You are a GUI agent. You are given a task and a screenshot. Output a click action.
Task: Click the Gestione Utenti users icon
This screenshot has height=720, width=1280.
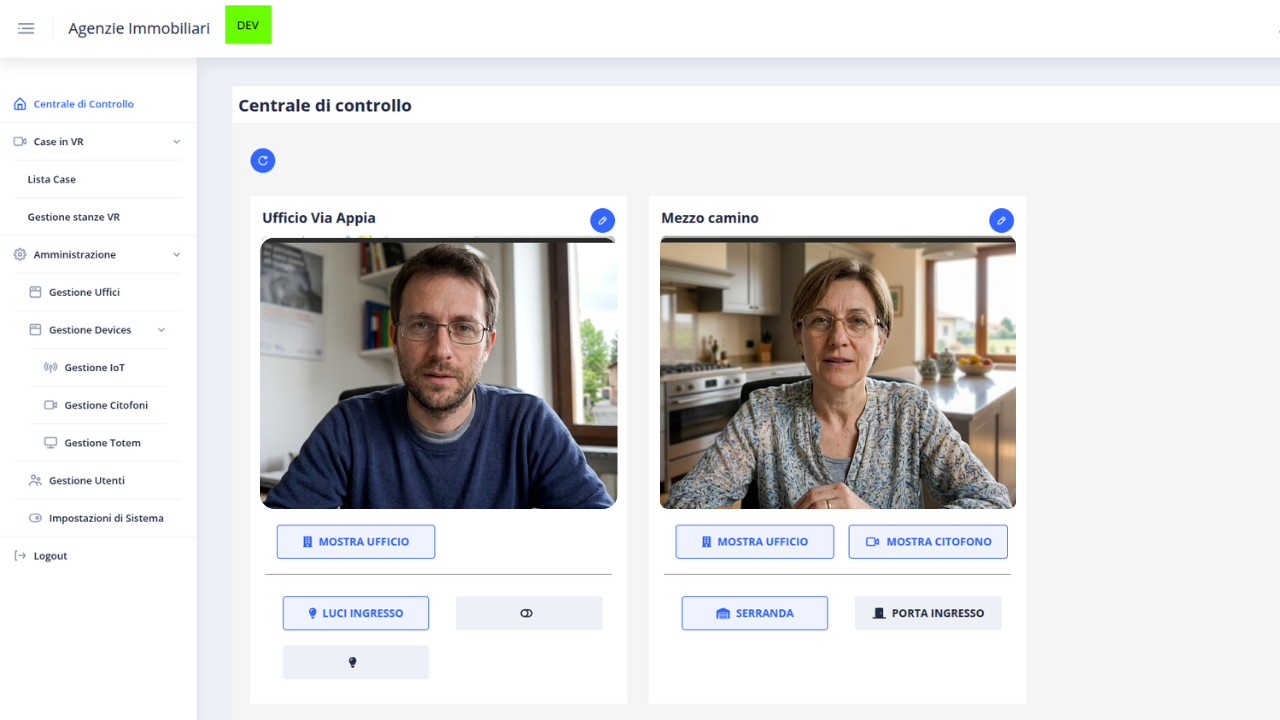coord(34,480)
